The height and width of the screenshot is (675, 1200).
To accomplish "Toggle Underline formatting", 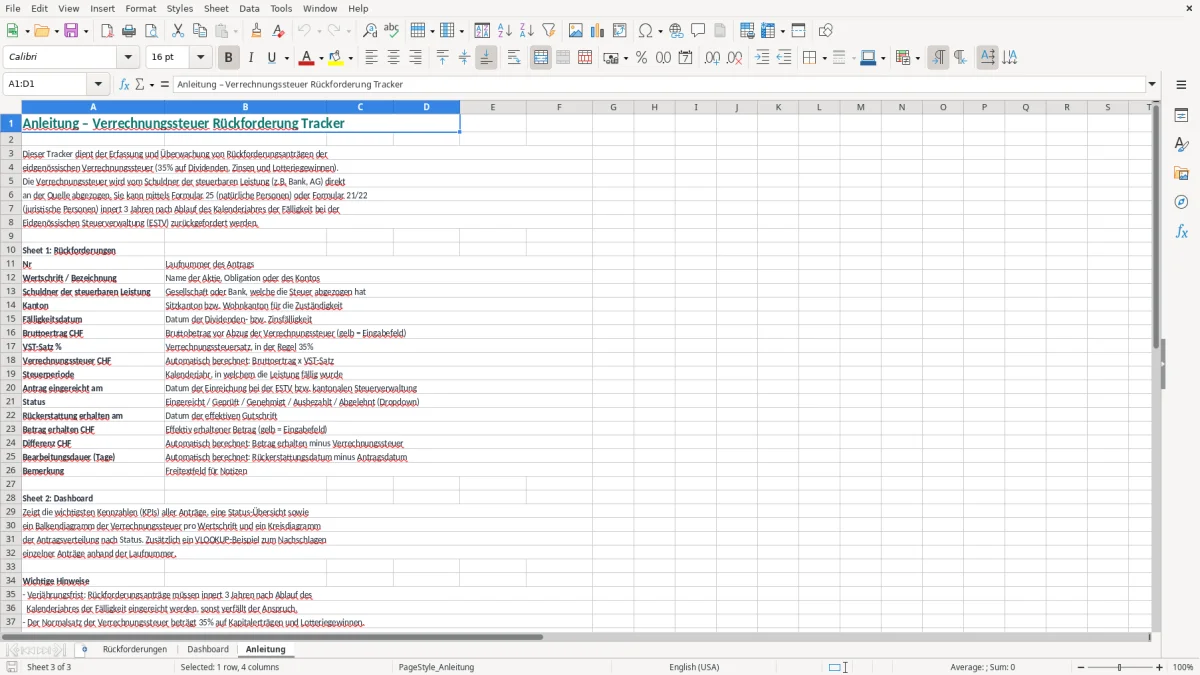I will [x=271, y=58].
